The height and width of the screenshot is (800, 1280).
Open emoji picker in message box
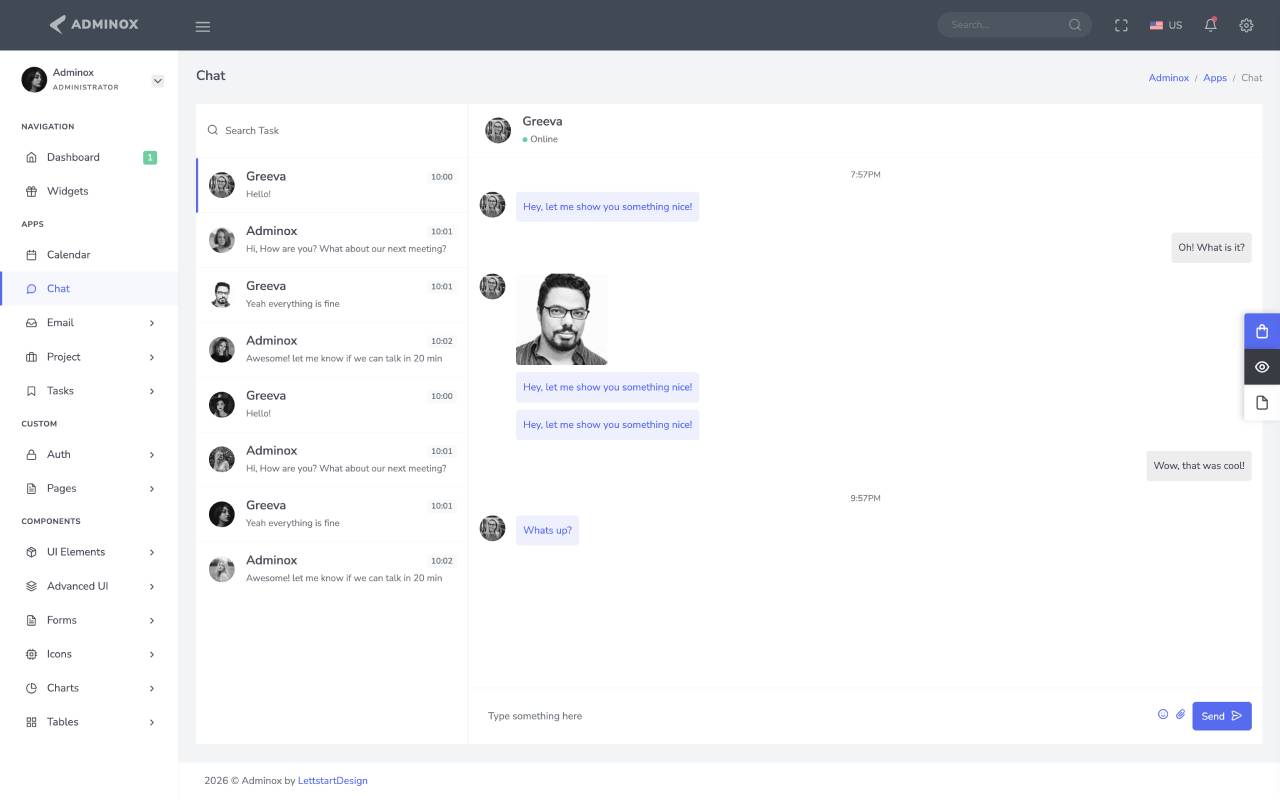(x=1163, y=714)
